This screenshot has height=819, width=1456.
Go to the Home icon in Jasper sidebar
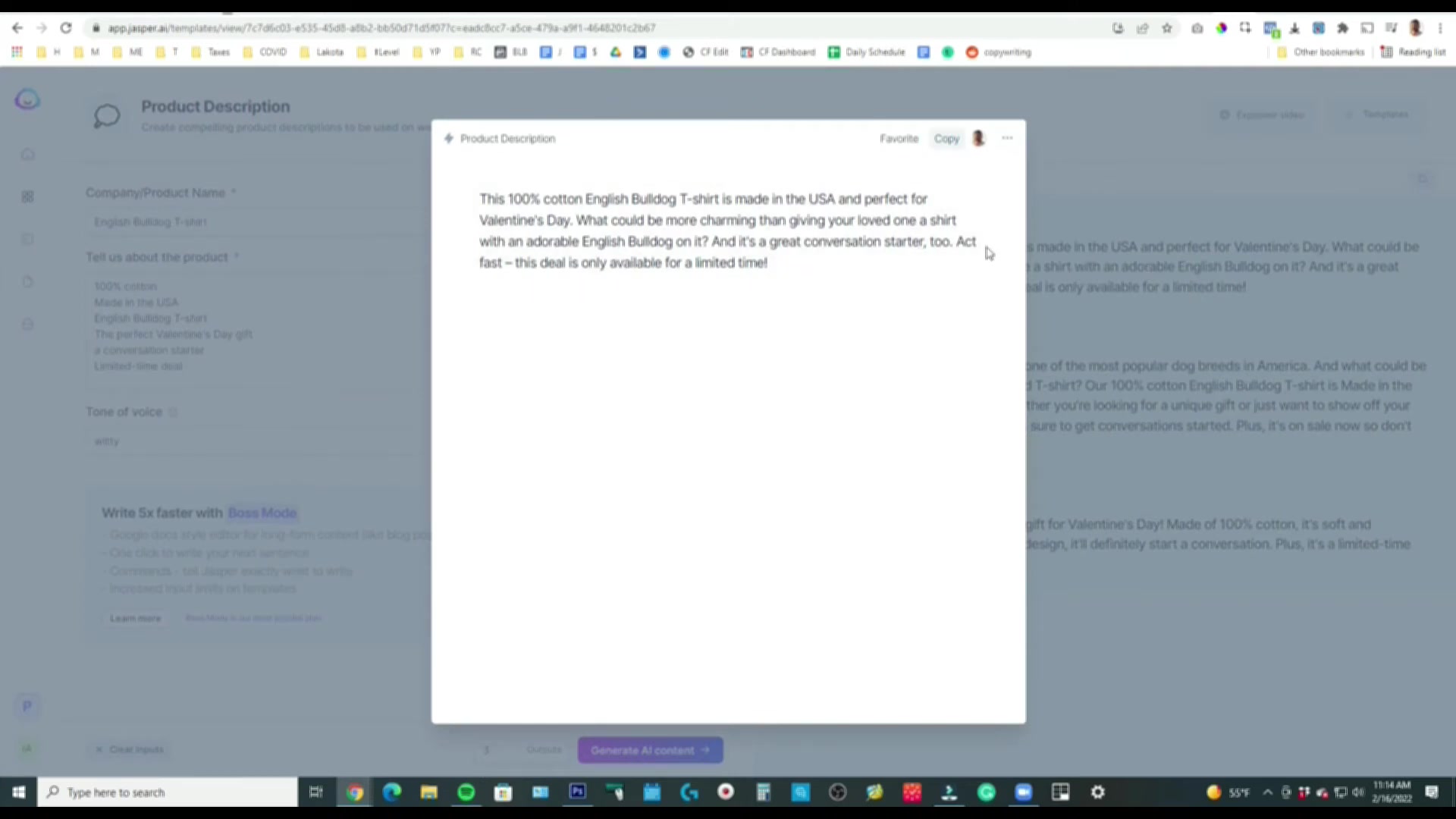pos(27,155)
